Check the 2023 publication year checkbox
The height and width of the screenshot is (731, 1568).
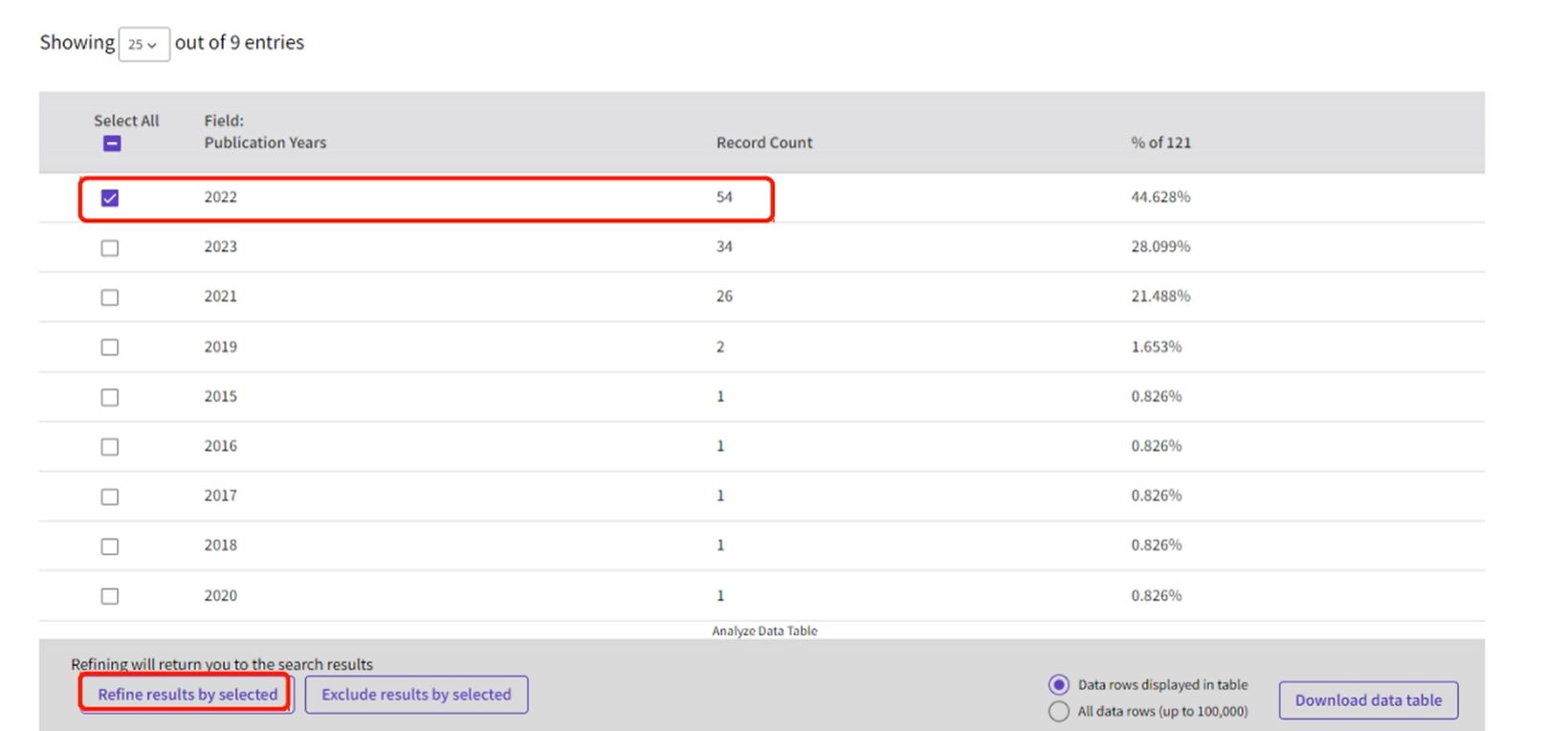coord(110,248)
